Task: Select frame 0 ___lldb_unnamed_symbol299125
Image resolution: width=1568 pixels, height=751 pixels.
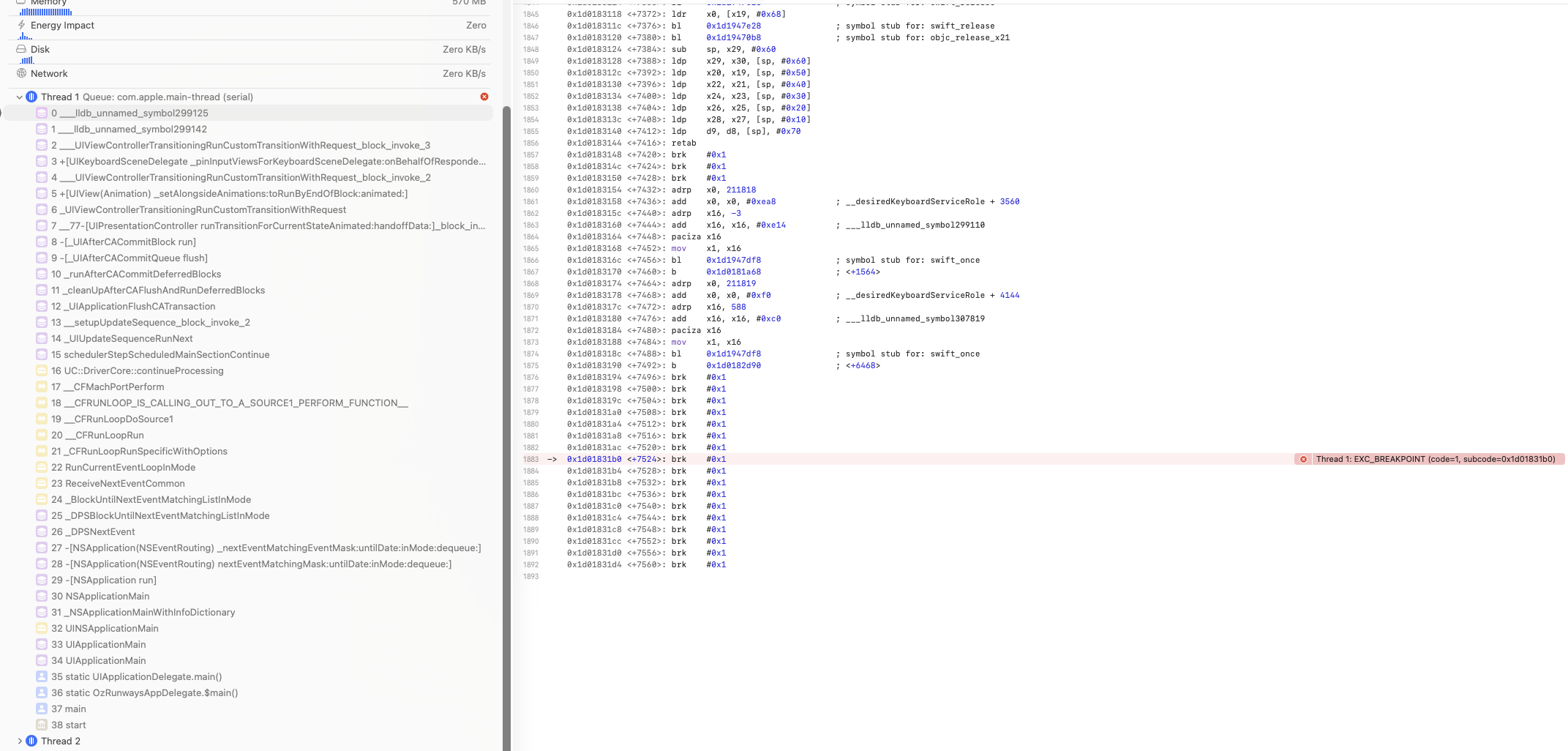Action: click(x=130, y=113)
